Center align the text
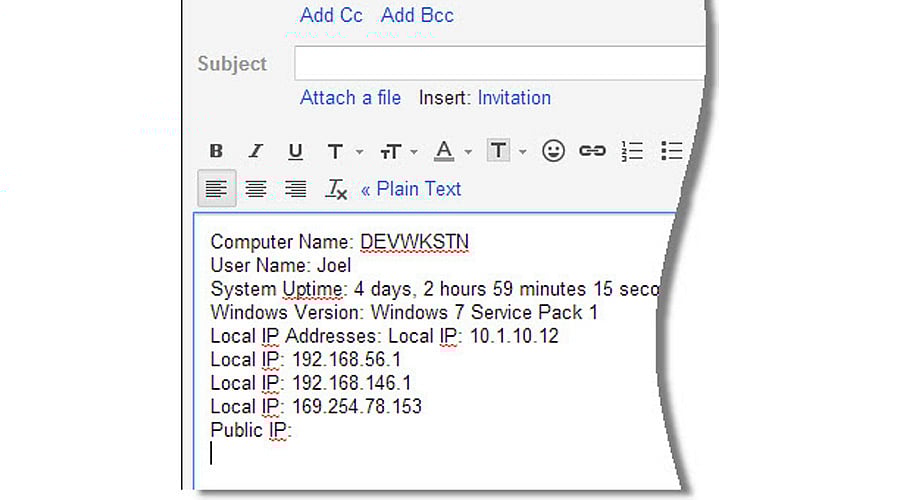The height and width of the screenshot is (500, 900). [256, 189]
